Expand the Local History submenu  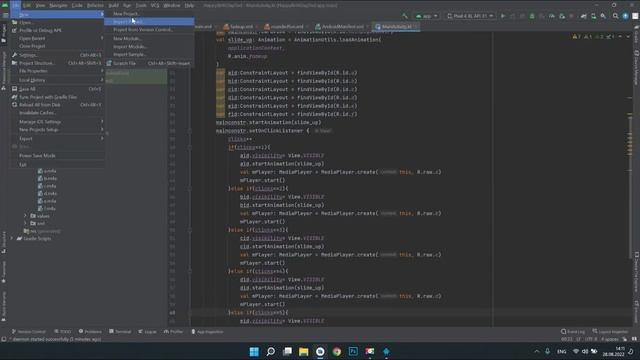coord(57,80)
